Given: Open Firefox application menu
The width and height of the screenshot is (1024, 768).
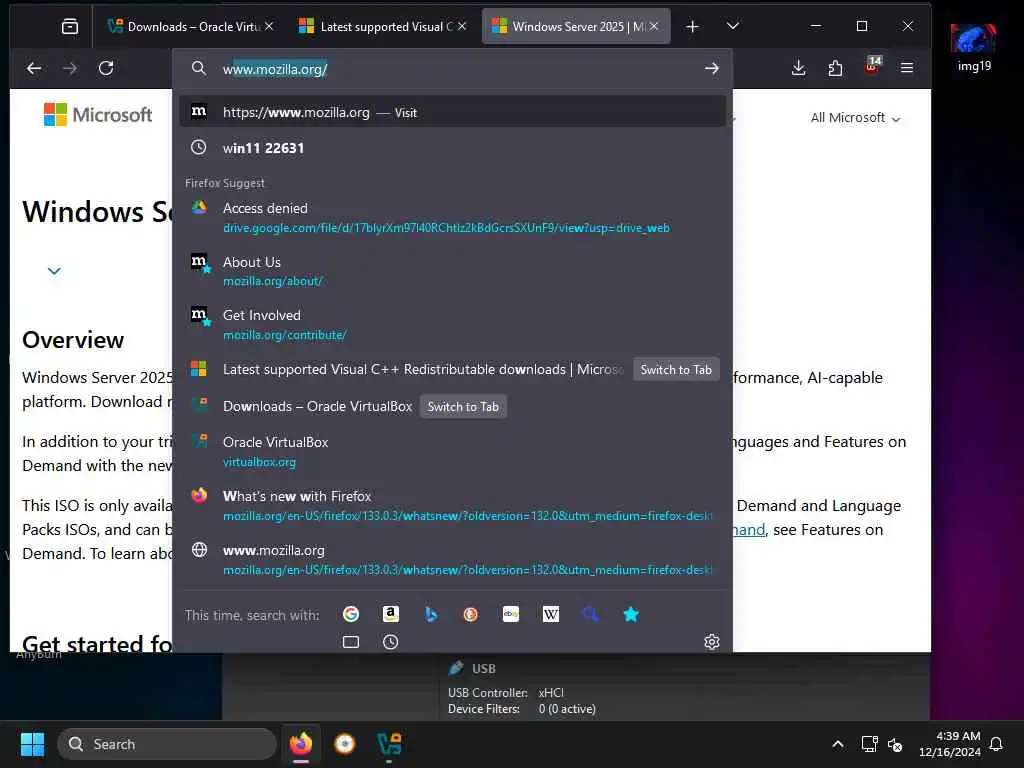Looking at the screenshot, I should (906, 68).
